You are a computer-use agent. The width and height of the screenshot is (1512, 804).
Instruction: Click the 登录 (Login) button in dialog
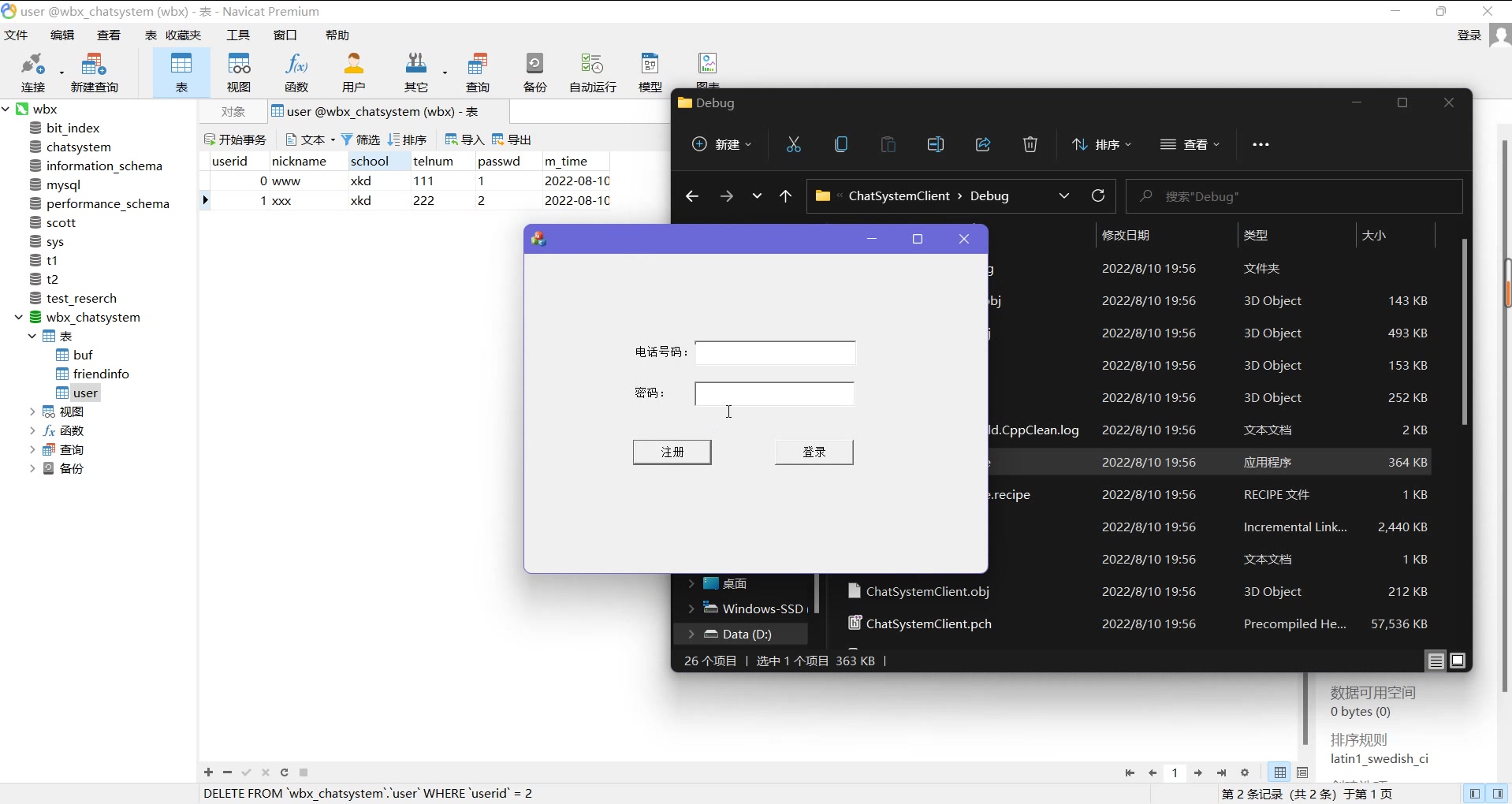pyautogui.click(x=814, y=452)
